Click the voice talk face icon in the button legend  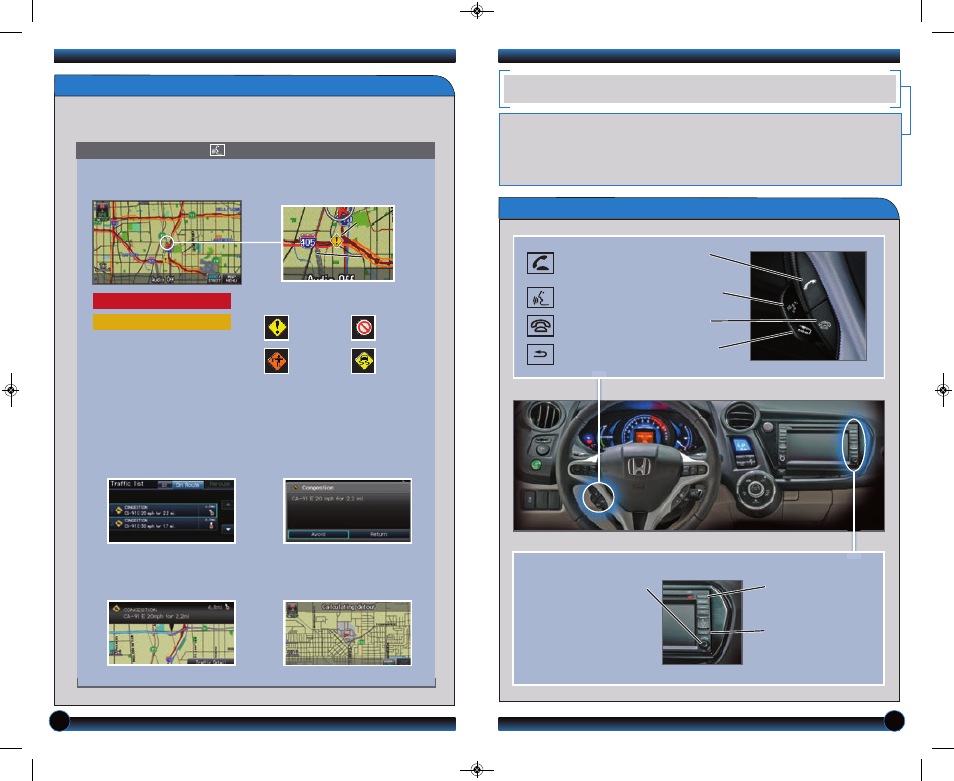540,297
